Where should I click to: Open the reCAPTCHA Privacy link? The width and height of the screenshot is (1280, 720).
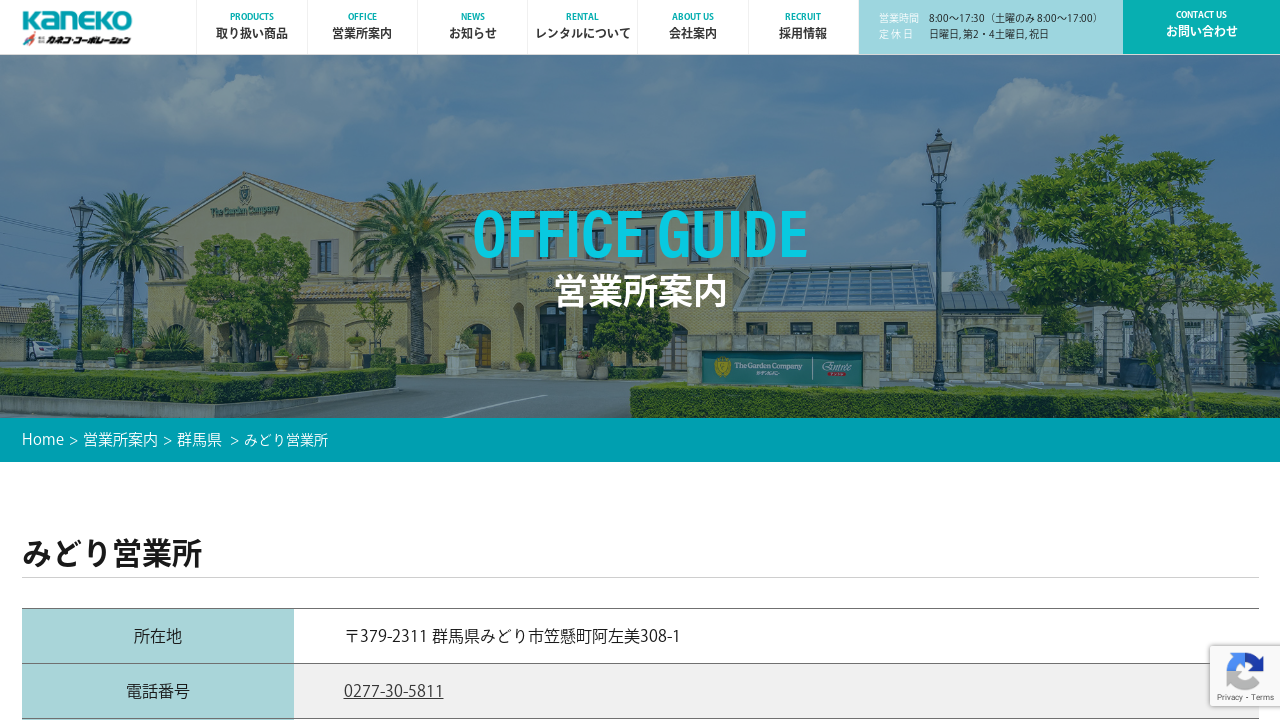point(1229,698)
